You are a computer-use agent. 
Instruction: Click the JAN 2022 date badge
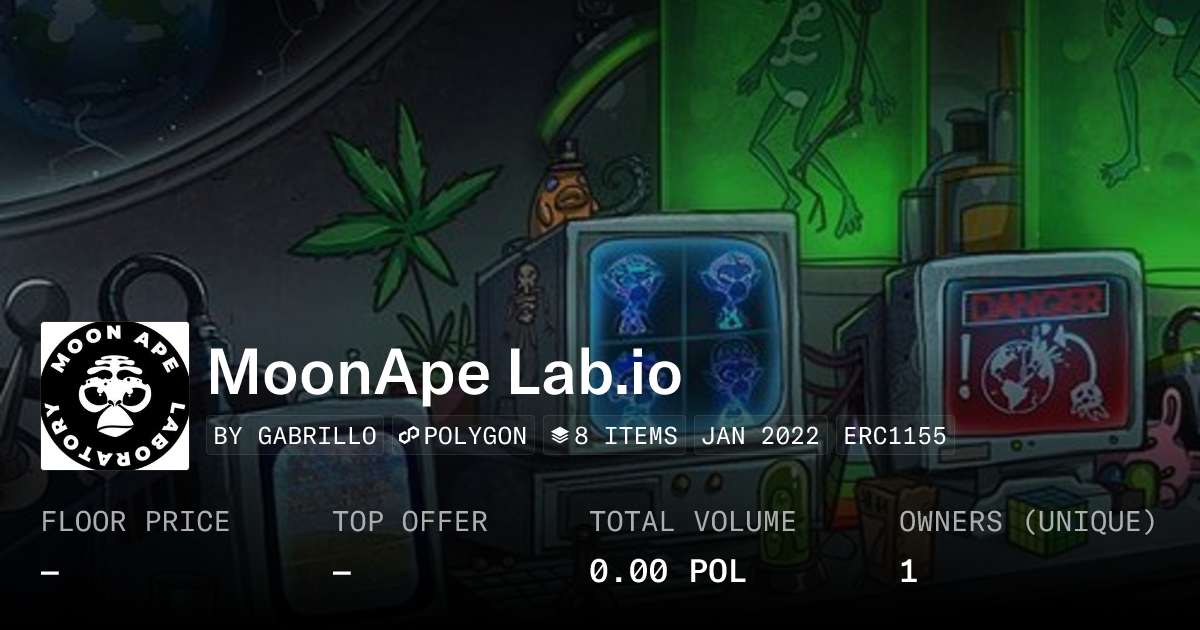(x=760, y=436)
